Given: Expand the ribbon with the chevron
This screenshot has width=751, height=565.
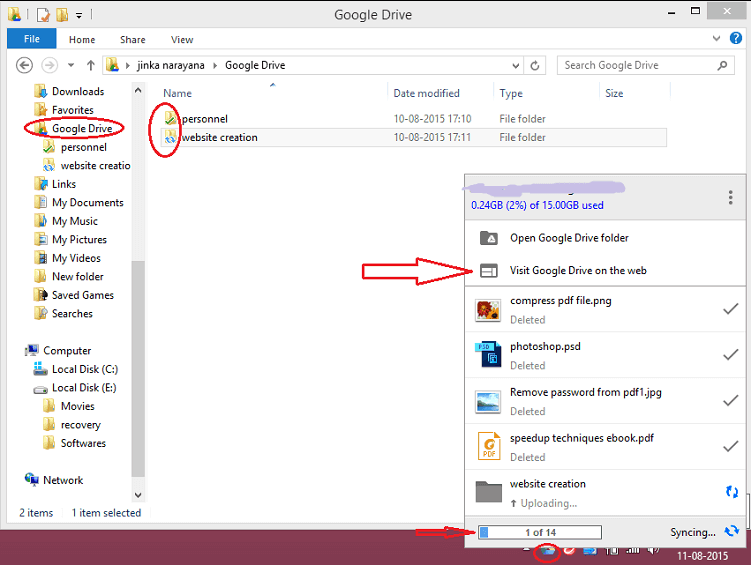Looking at the screenshot, I should coord(717,38).
